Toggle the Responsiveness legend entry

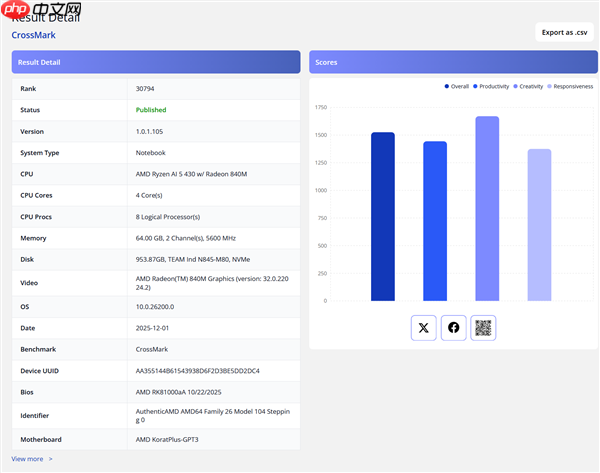click(x=570, y=86)
